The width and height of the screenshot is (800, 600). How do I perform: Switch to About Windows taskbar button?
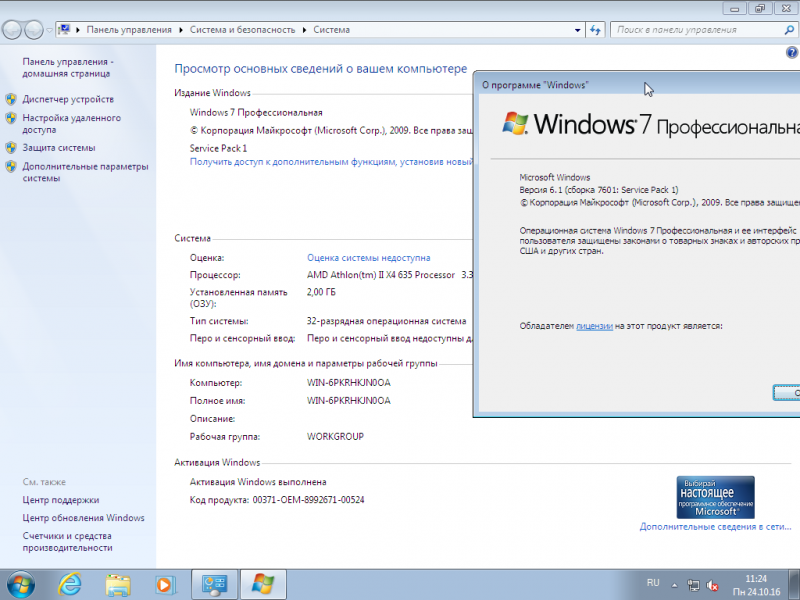[x=263, y=585]
